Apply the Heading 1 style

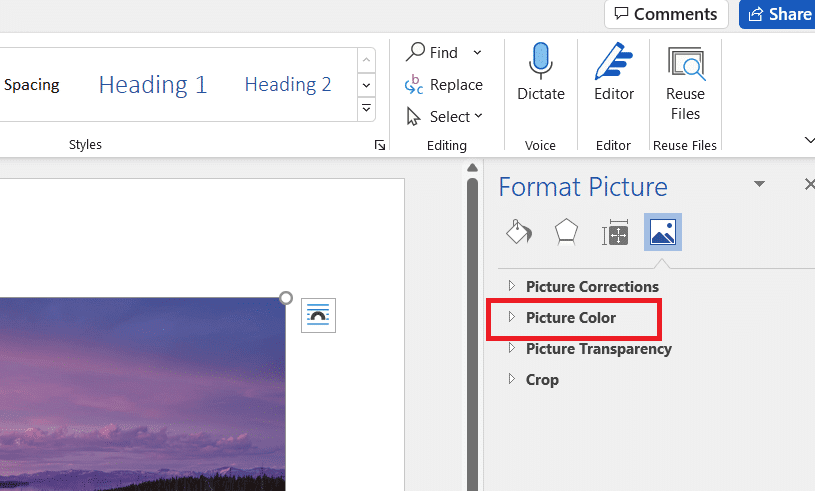(x=153, y=85)
